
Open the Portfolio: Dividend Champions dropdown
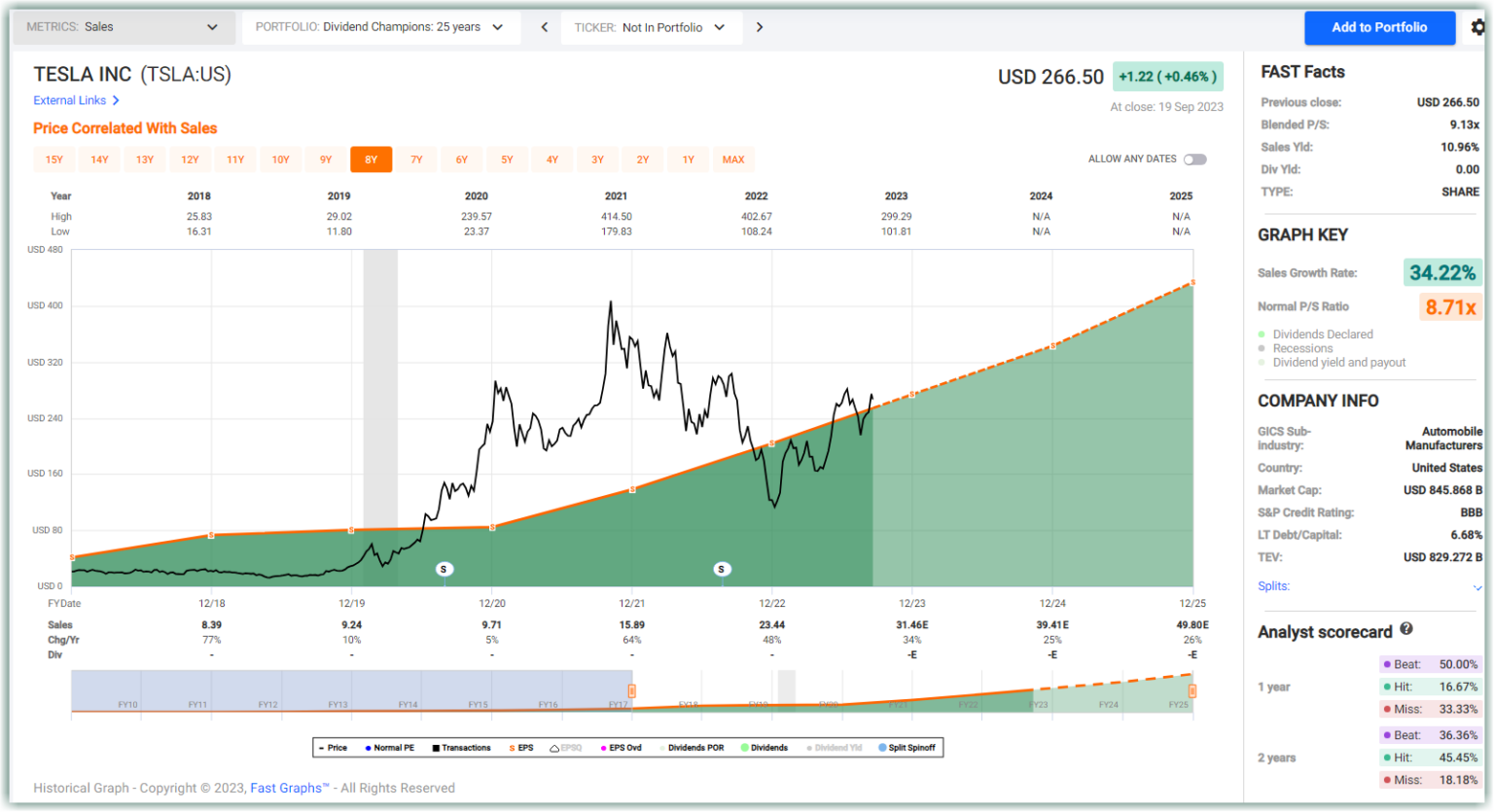click(x=380, y=27)
